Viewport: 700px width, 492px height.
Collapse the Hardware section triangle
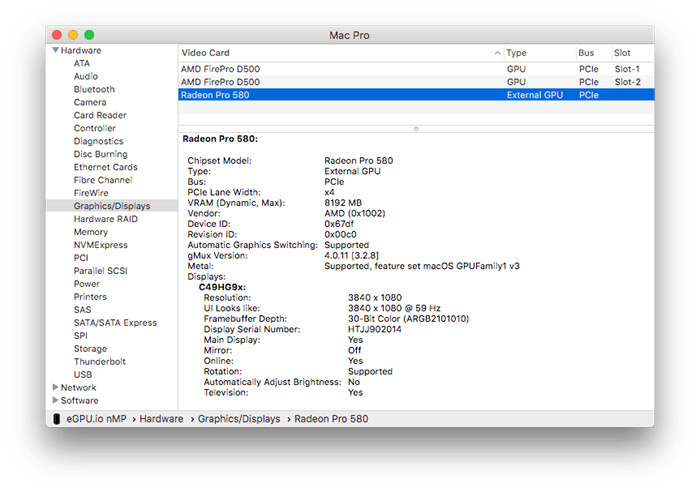click(x=55, y=51)
